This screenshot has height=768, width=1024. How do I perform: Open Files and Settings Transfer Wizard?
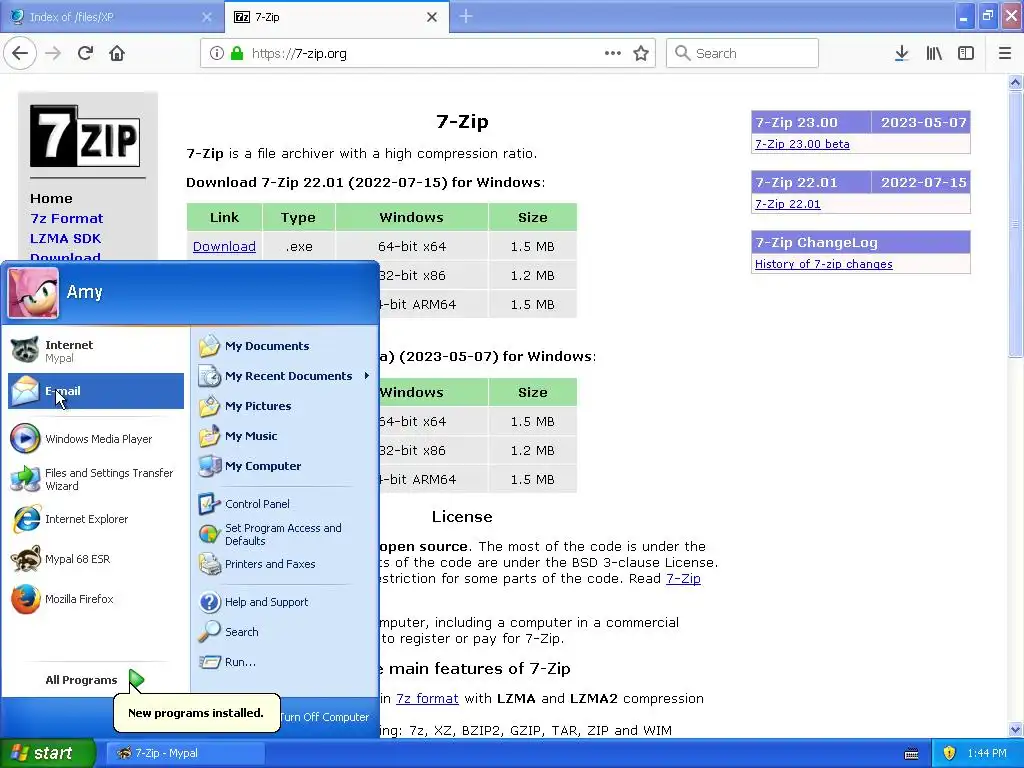tap(96, 479)
